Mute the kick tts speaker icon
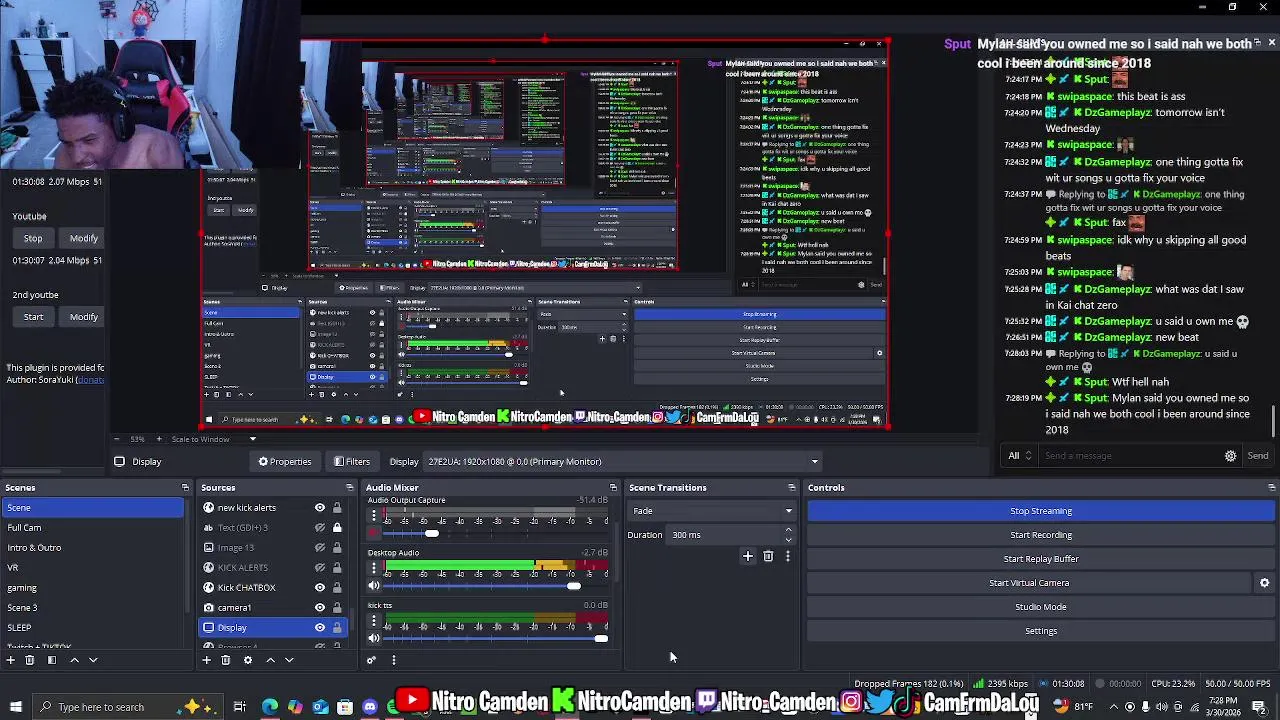The height and width of the screenshot is (720, 1280). (x=374, y=638)
